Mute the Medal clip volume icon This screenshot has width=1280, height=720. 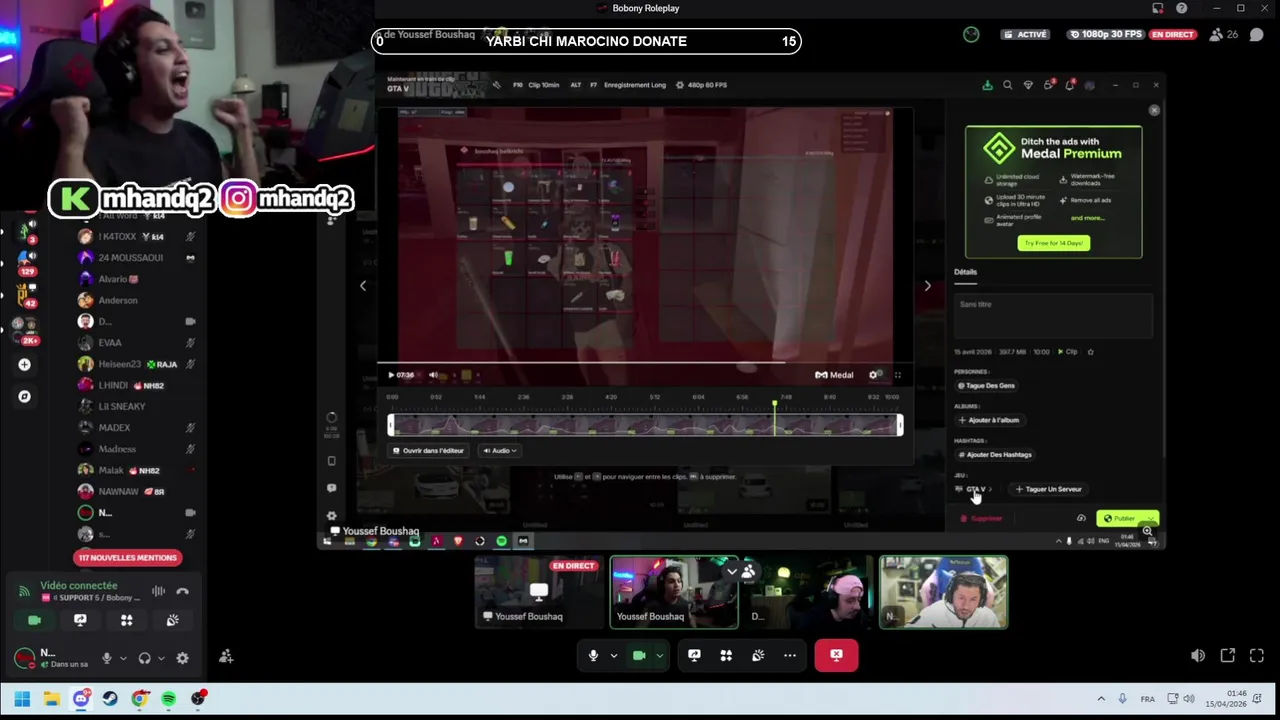[433, 375]
